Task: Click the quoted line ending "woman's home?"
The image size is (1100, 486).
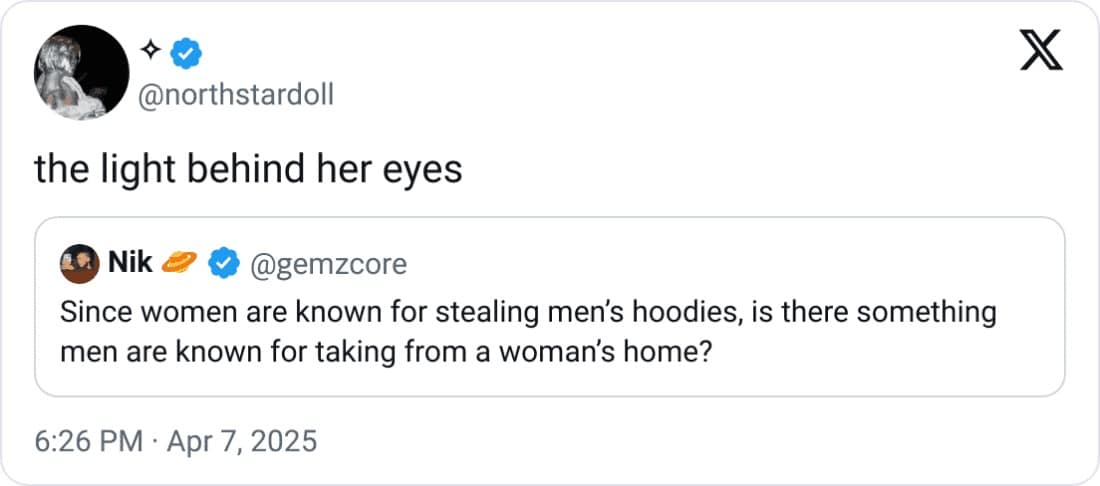Action: [385, 353]
